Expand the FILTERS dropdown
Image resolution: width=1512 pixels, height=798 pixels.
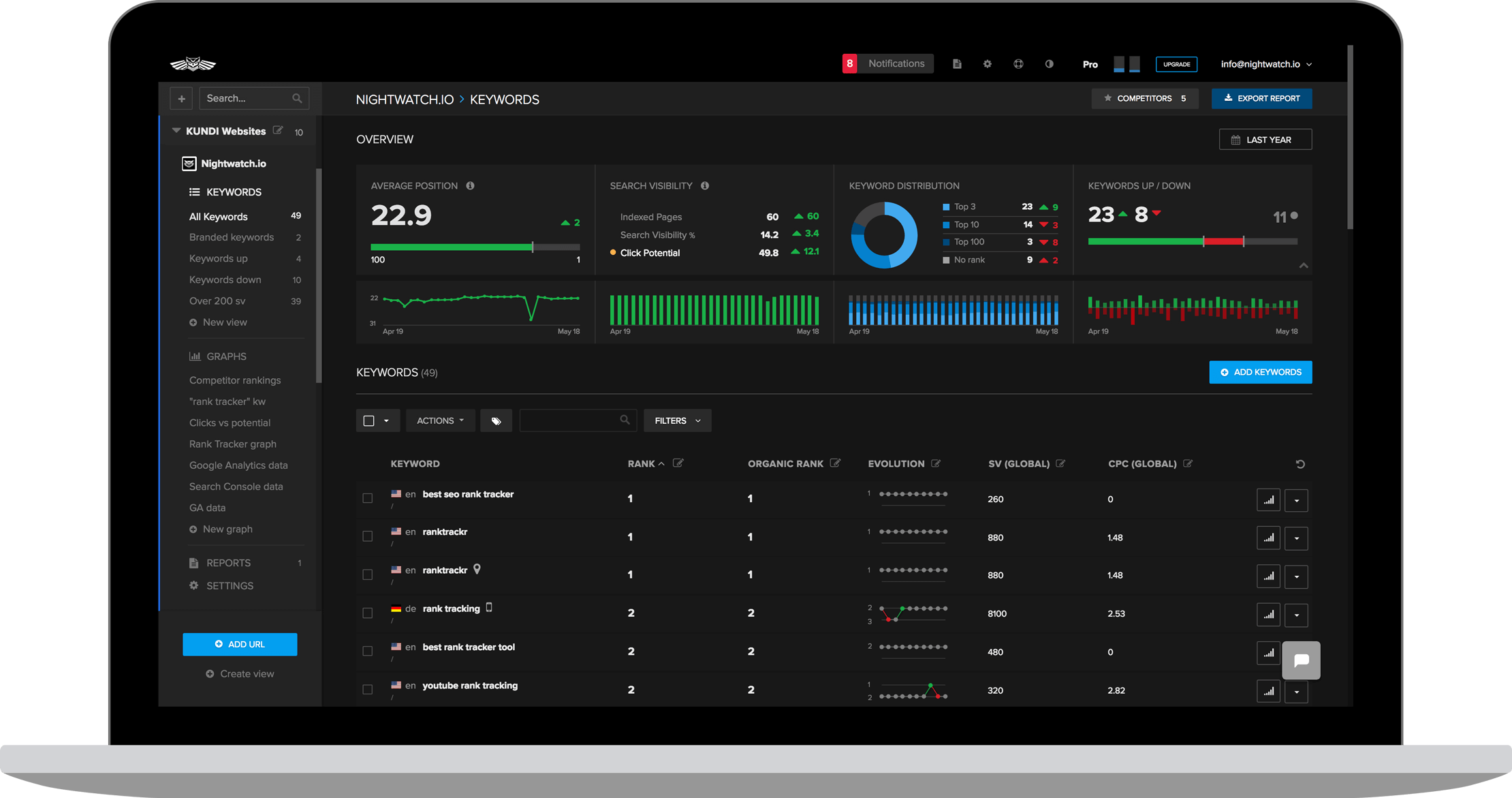point(676,420)
